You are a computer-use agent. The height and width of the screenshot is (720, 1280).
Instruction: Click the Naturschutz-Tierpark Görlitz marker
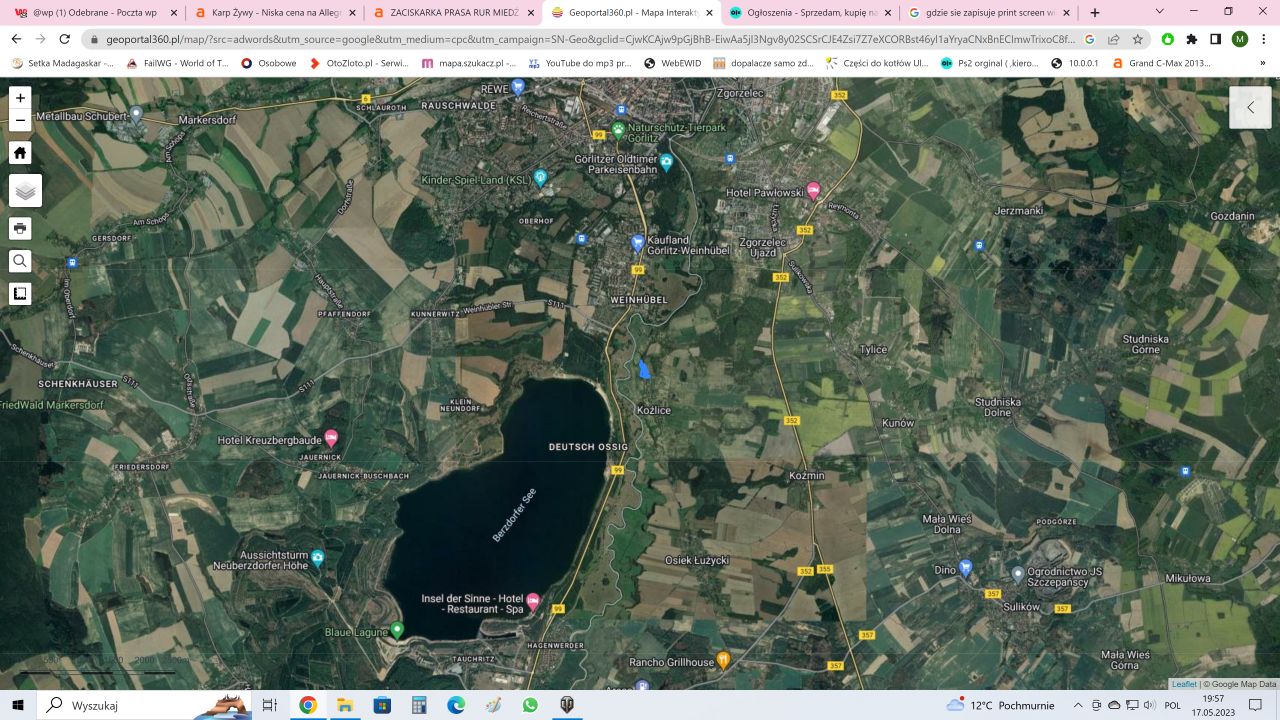(618, 130)
